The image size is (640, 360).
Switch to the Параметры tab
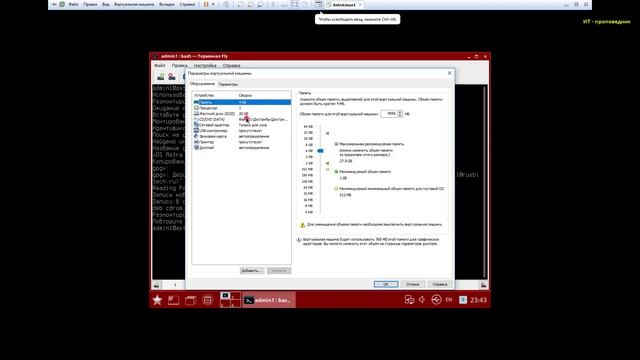pos(228,84)
